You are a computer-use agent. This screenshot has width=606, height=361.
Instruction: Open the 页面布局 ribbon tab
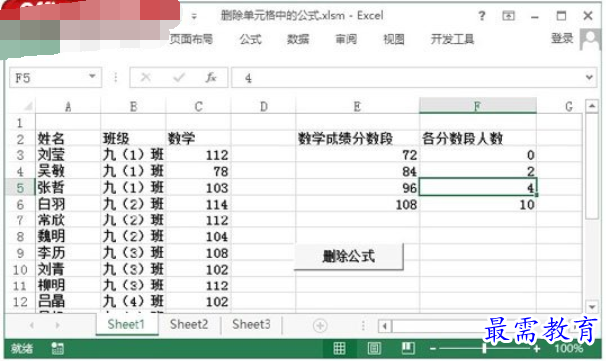point(191,39)
